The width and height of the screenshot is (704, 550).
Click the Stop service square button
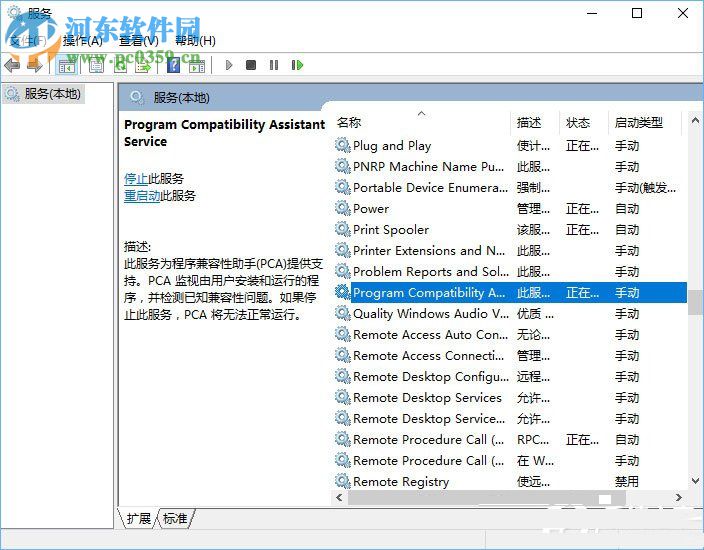251,66
